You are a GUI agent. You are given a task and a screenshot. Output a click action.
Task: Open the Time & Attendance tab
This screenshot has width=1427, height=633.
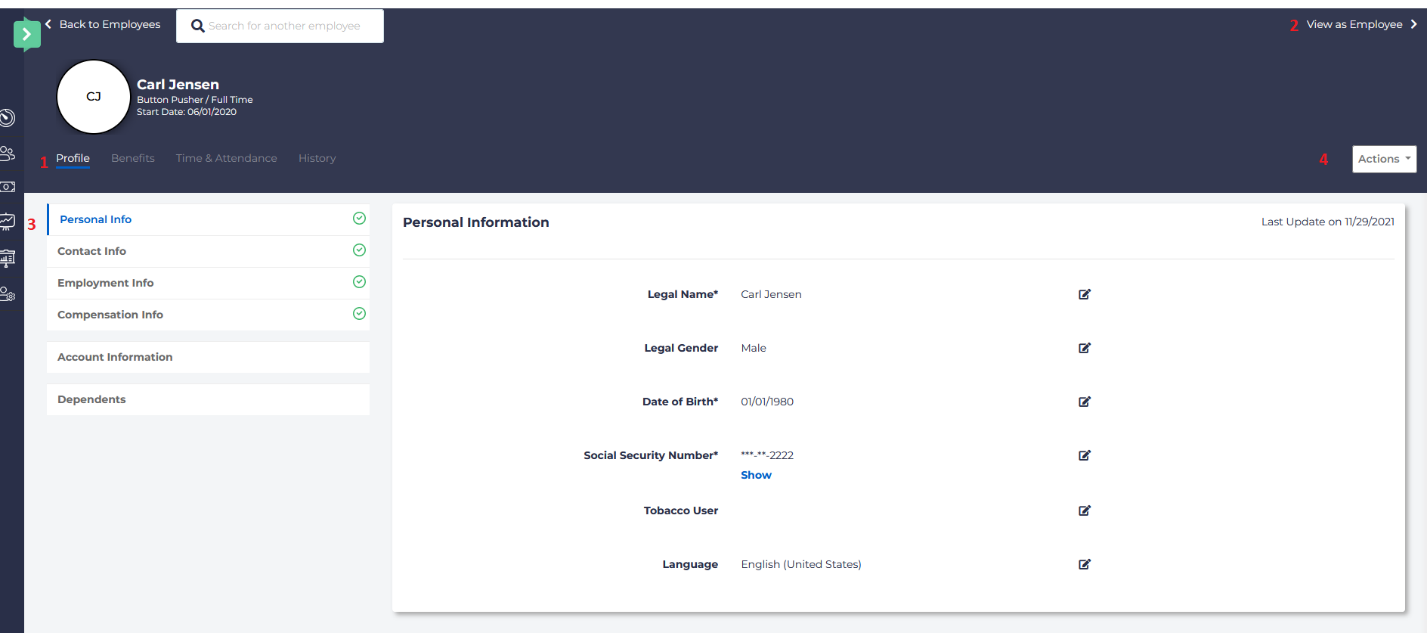click(226, 157)
